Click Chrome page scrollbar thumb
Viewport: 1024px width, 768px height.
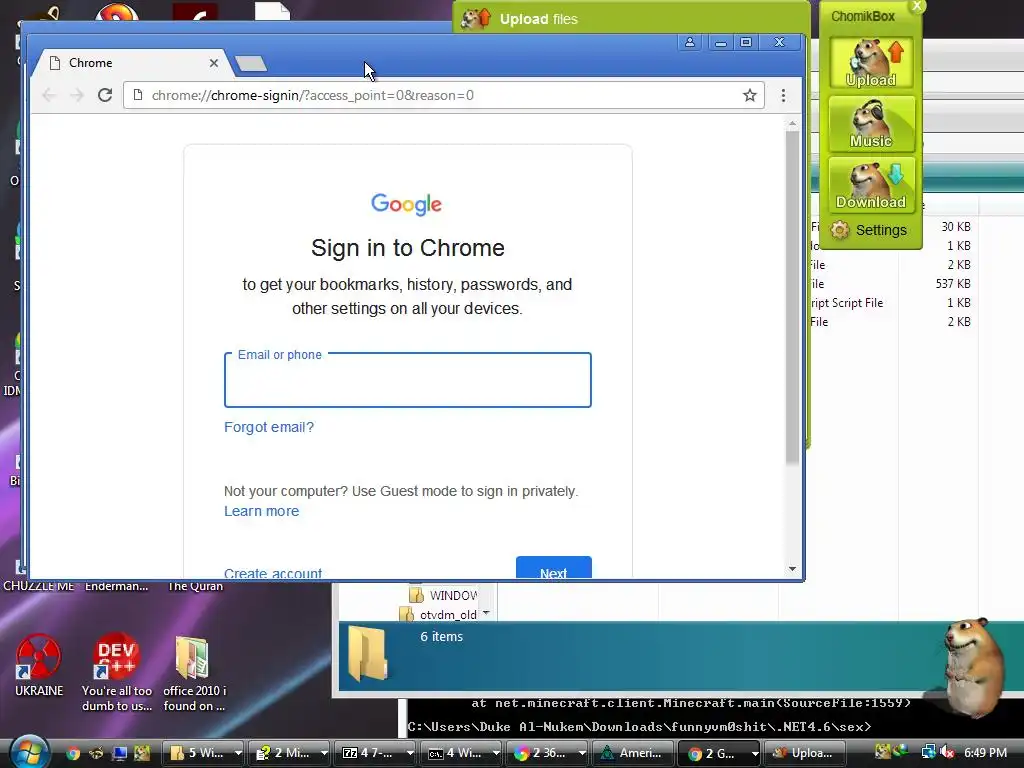coord(792,297)
